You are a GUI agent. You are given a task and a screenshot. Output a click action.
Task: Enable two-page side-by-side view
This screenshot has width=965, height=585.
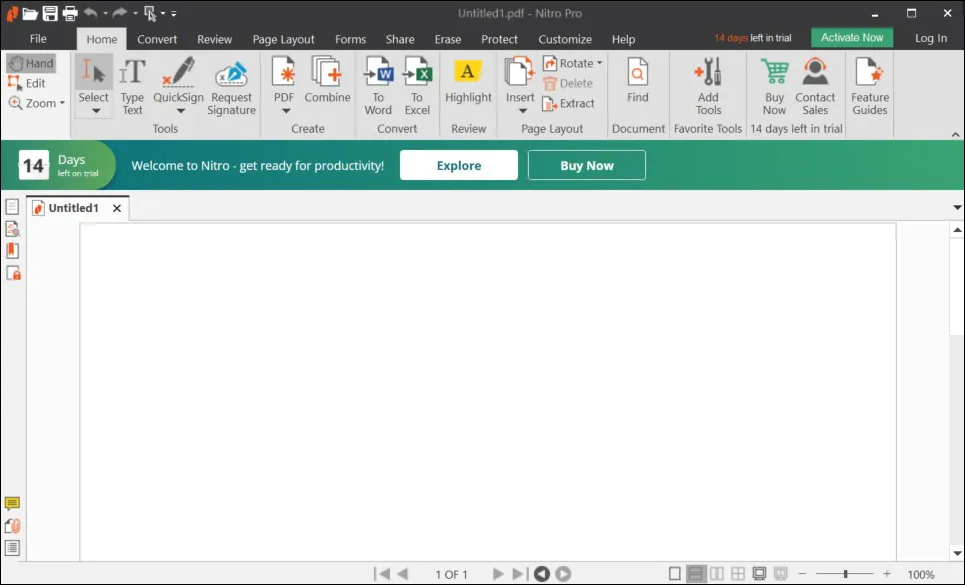717,573
